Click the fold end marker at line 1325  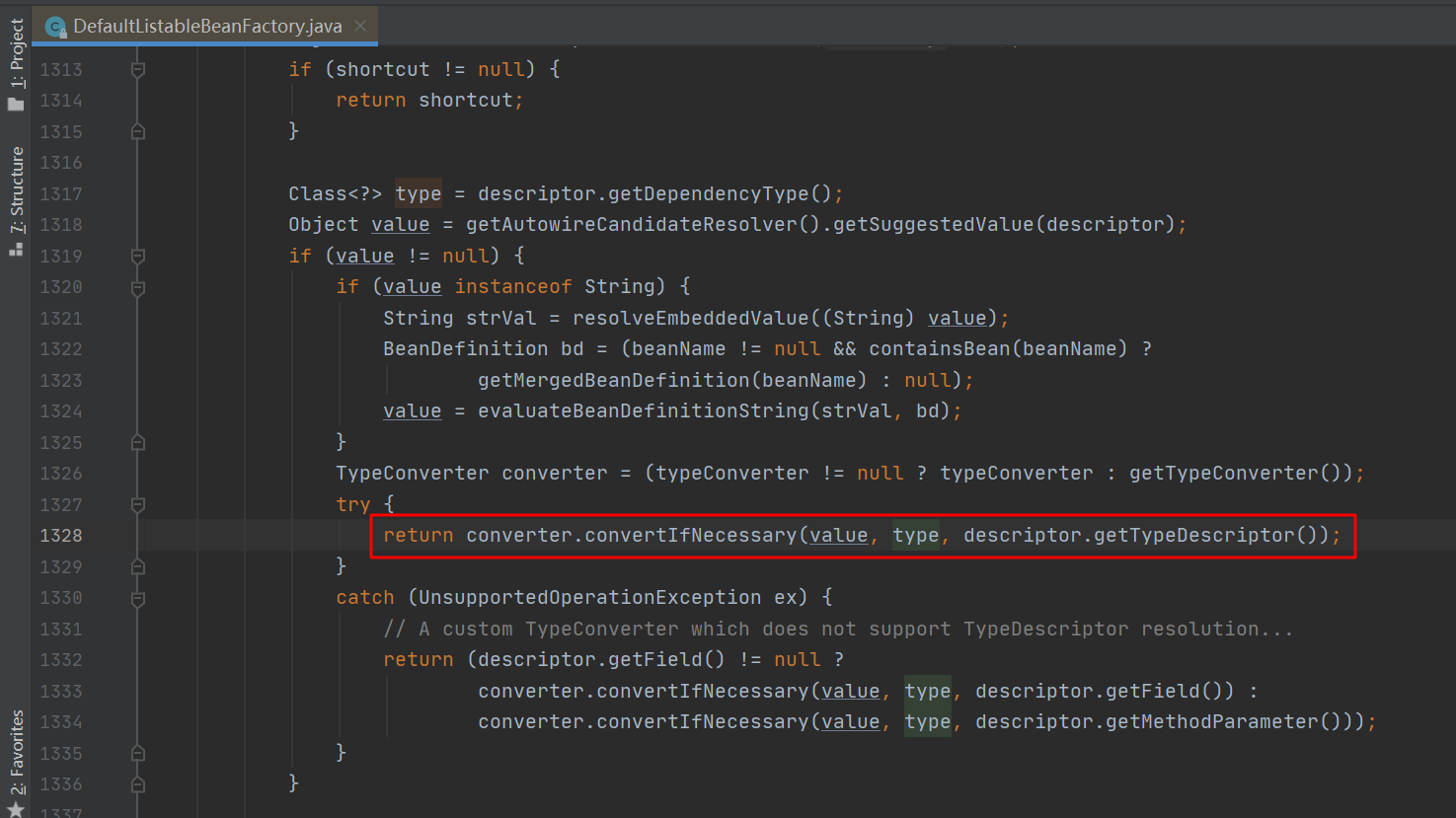138,442
